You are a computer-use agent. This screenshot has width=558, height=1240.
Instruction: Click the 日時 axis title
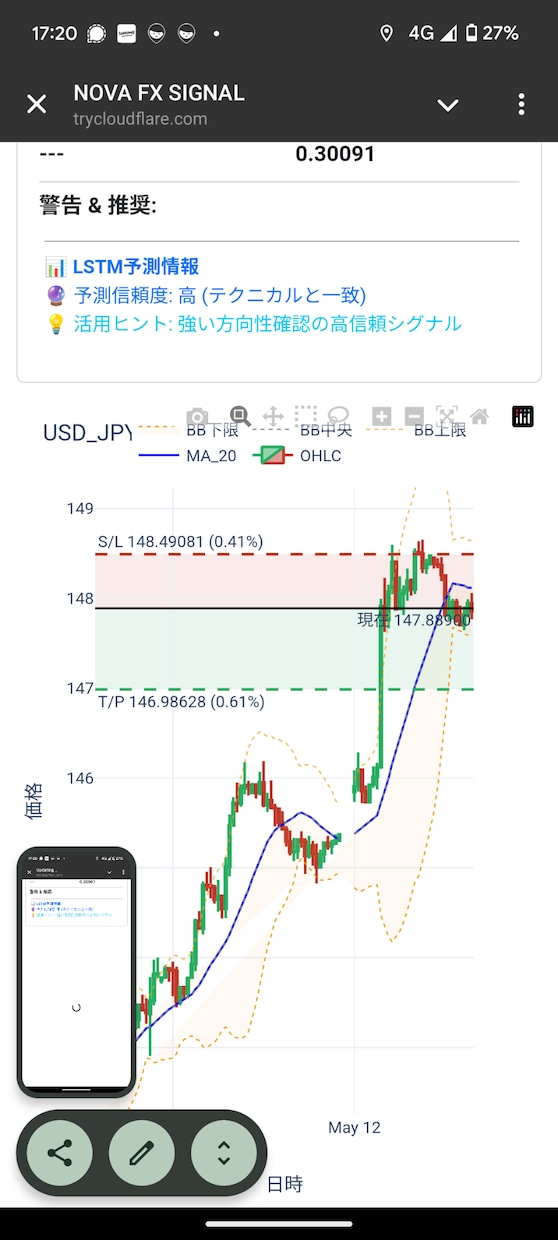[285, 1184]
